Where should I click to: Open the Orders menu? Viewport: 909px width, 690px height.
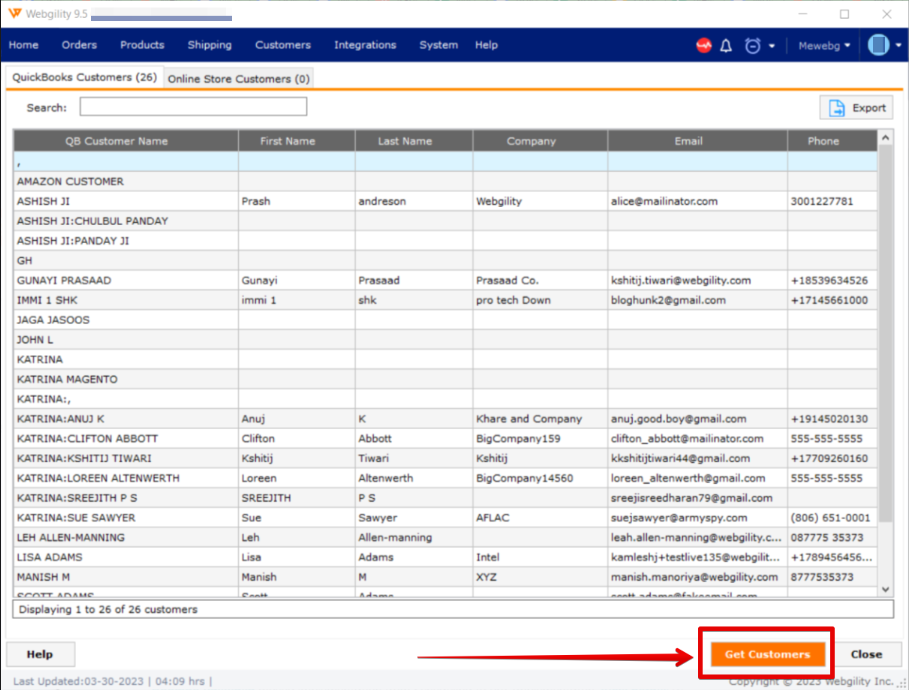point(79,45)
